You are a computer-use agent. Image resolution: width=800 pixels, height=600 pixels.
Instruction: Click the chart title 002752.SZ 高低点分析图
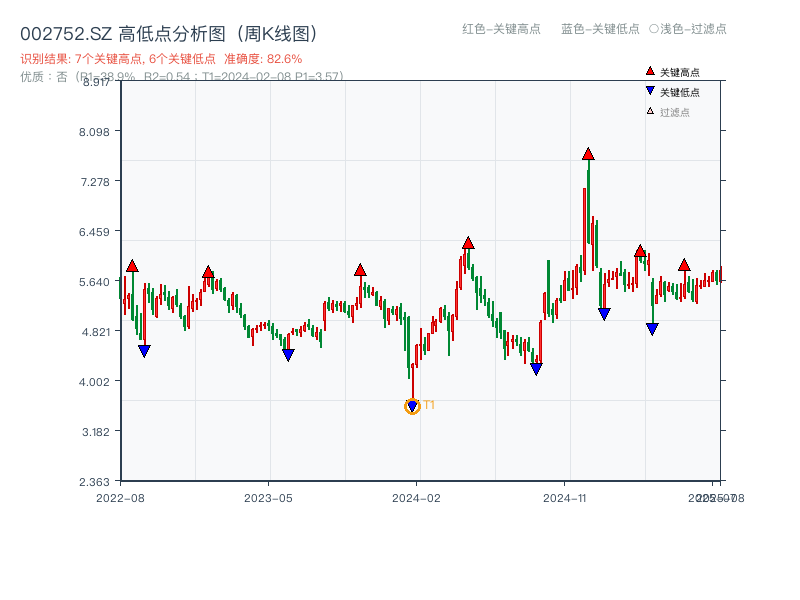169,34
